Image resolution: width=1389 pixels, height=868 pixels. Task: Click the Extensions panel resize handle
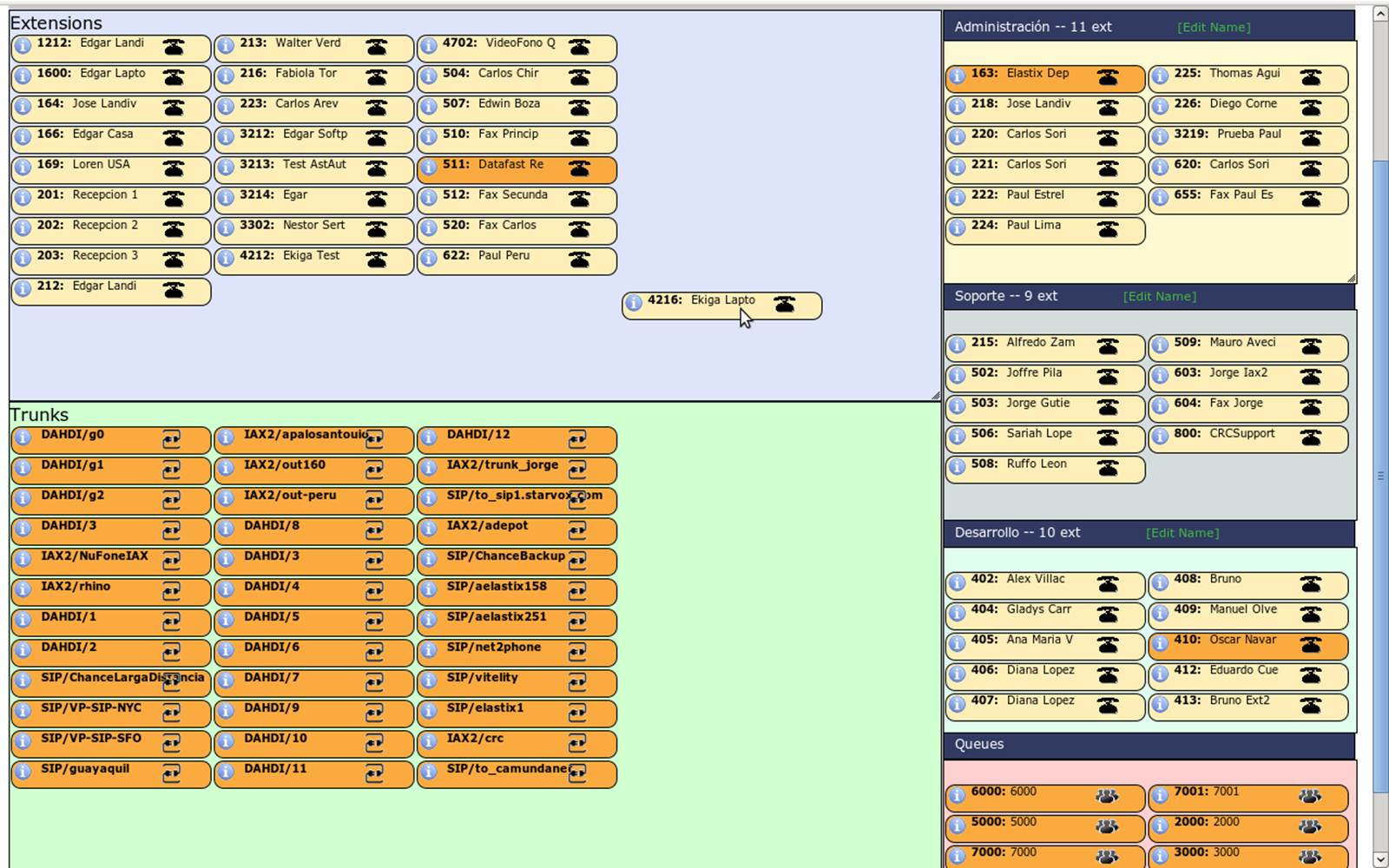tap(935, 395)
